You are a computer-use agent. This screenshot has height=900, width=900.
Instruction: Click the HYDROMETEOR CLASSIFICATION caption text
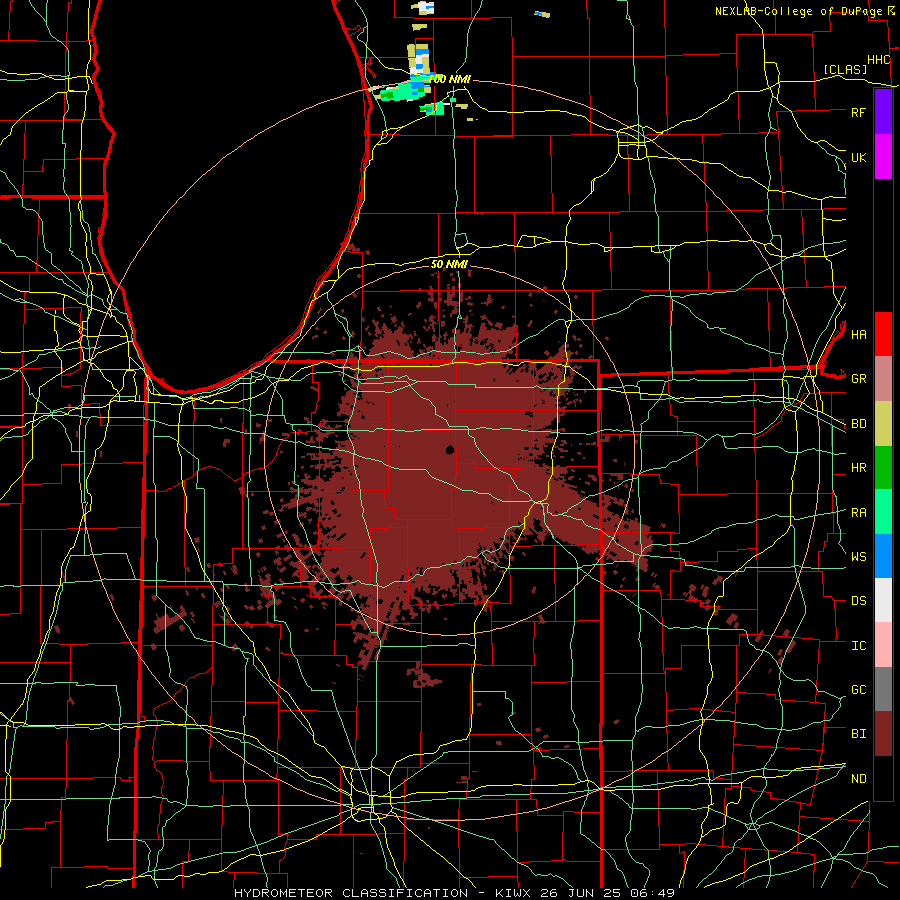pos(351,893)
